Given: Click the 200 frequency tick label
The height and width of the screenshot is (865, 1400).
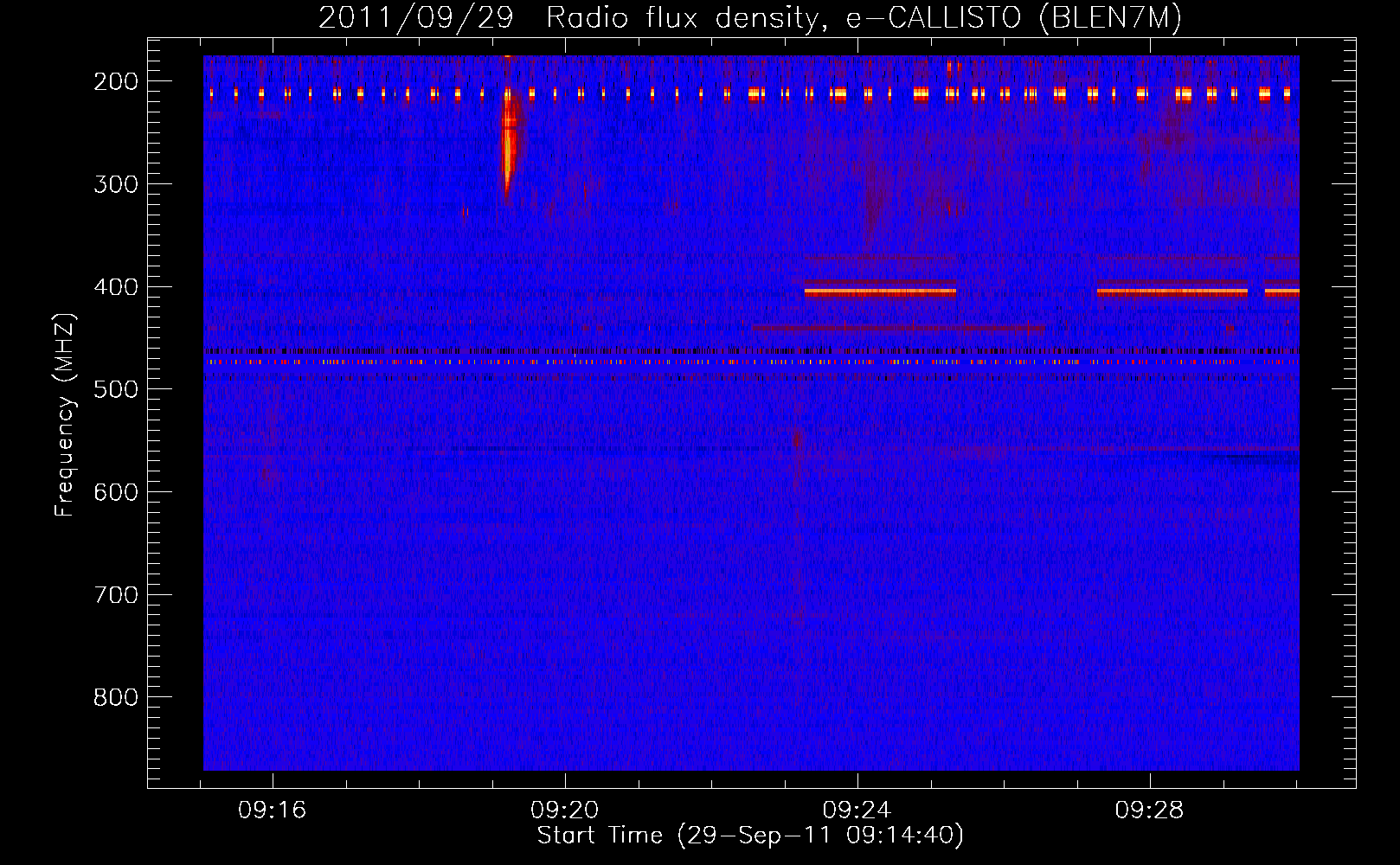Looking at the screenshot, I should click(x=116, y=81).
